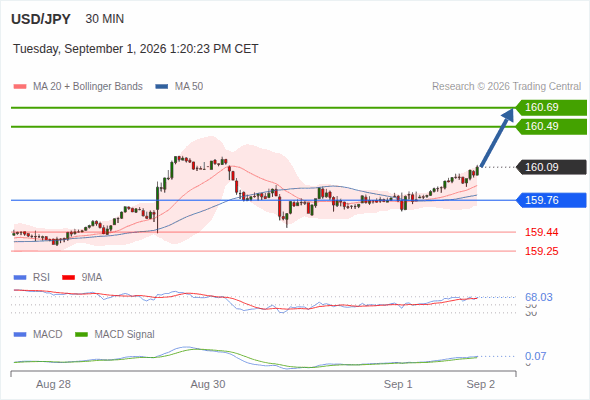This screenshot has height=400, width=590.
Task: Click the 160.49 resistance price tag
Action: pyautogui.click(x=551, y=126)
